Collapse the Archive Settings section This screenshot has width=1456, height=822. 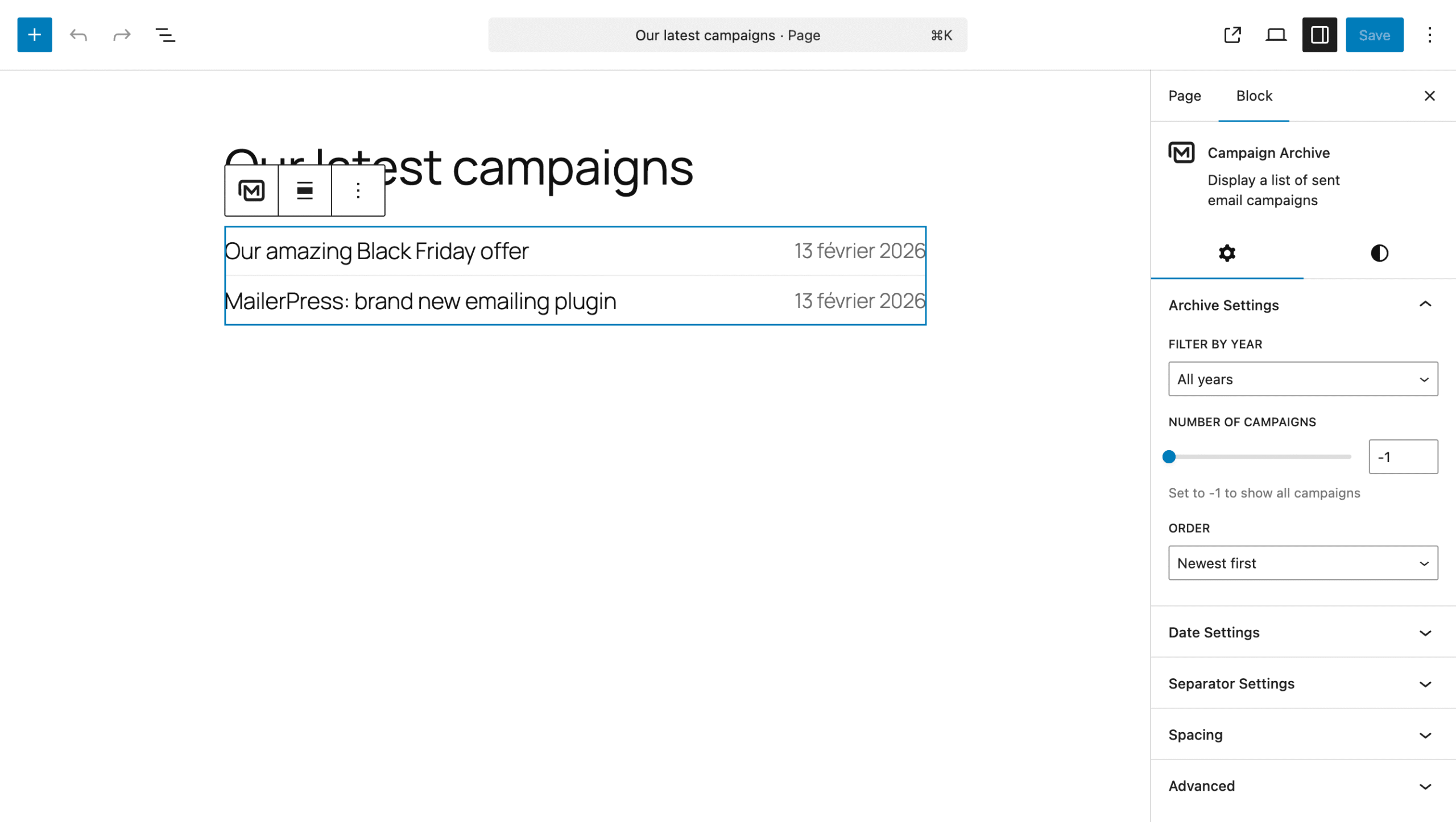point(1302,305)
